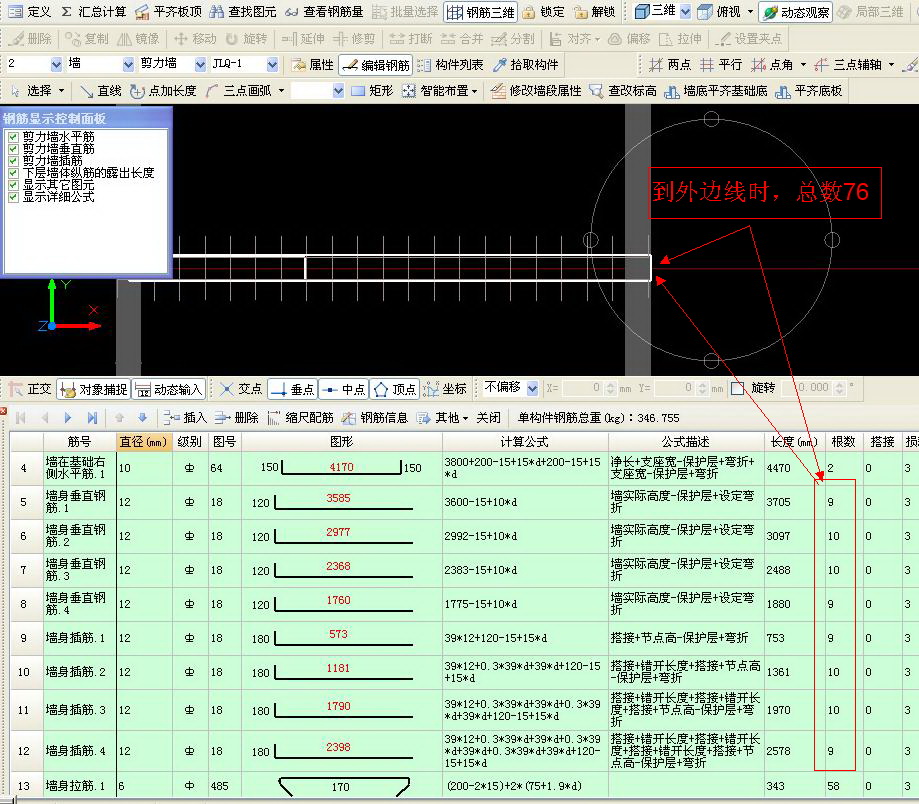Toggle 剪力墙垂直筋 checkbox

tap(13, 149)
